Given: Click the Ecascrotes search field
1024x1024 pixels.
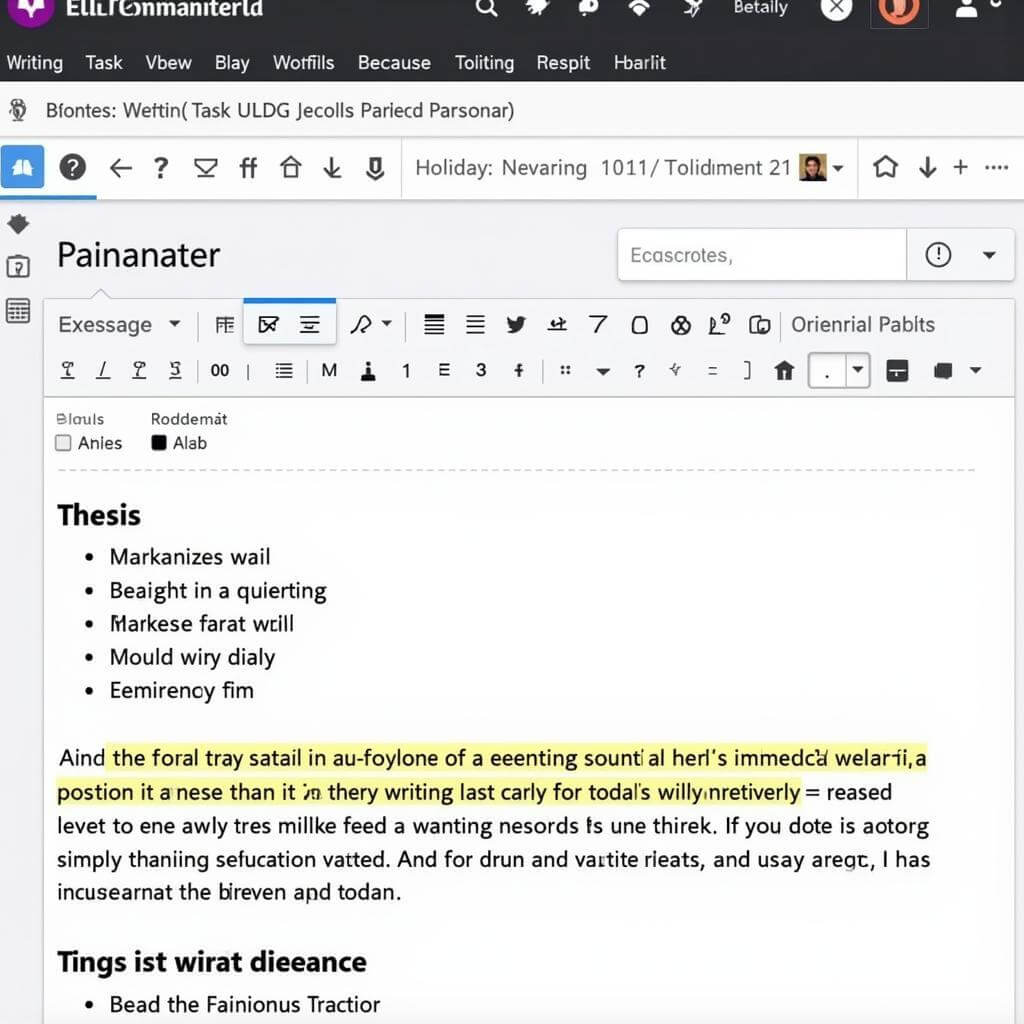Looking at the screenshot, I should 761,255.
